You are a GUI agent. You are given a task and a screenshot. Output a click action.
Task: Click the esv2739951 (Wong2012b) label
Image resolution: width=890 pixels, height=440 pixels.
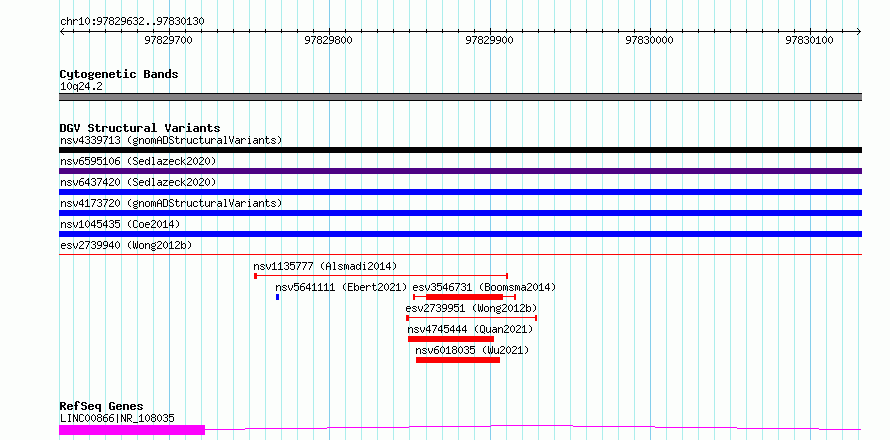(x=471, y=308)
